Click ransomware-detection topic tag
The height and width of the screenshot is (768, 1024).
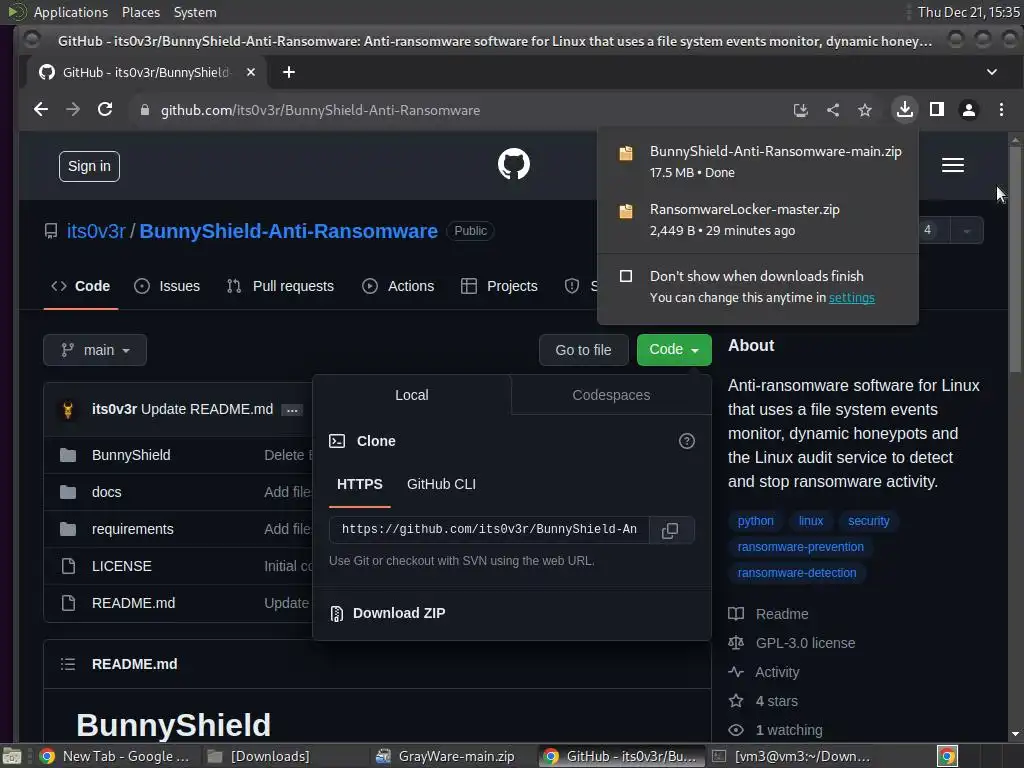796,573
